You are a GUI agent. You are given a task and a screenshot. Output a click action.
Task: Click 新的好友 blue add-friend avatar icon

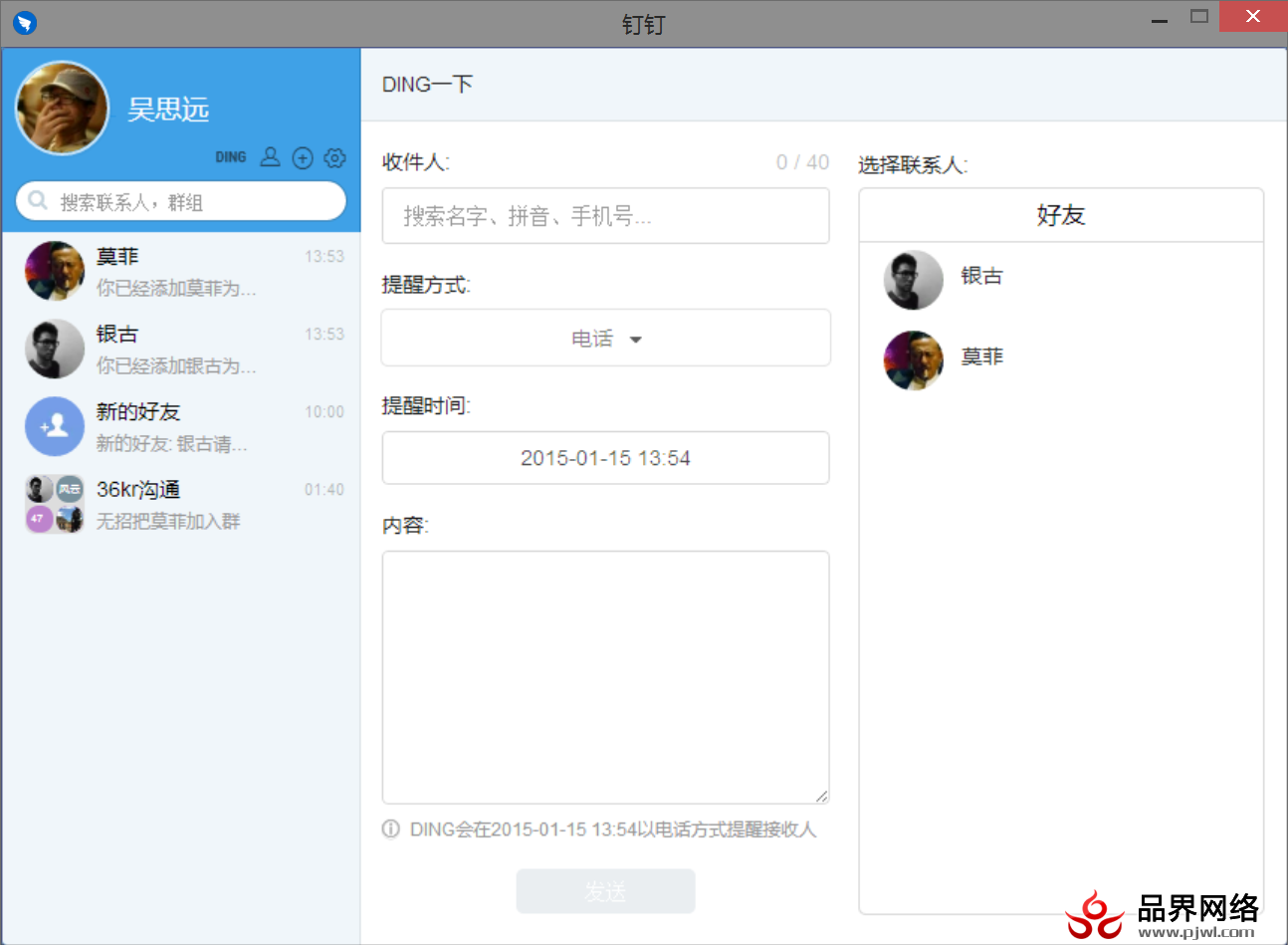tap(54, 426)
